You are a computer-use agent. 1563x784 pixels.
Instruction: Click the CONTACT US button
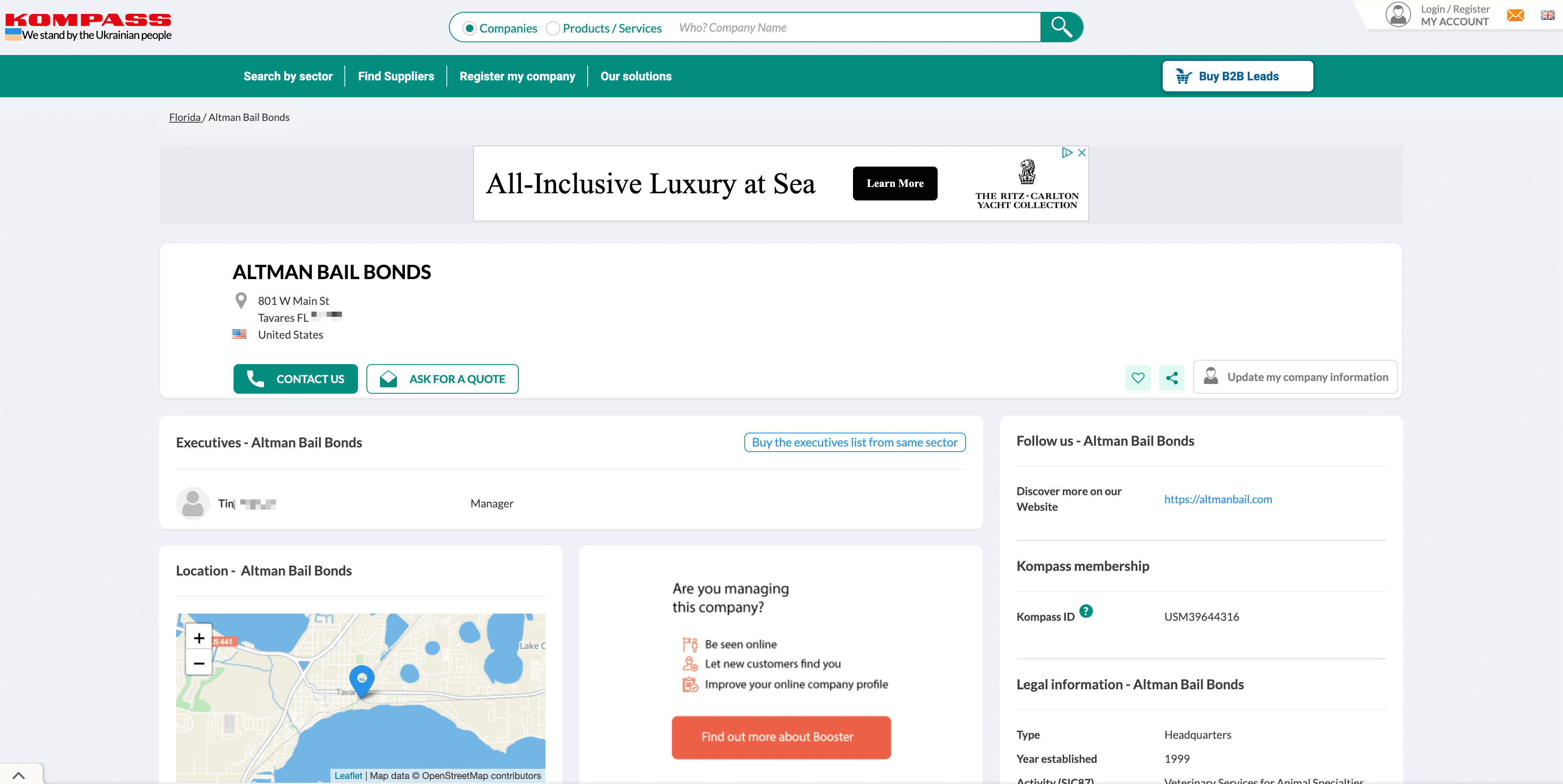point(295,379)
